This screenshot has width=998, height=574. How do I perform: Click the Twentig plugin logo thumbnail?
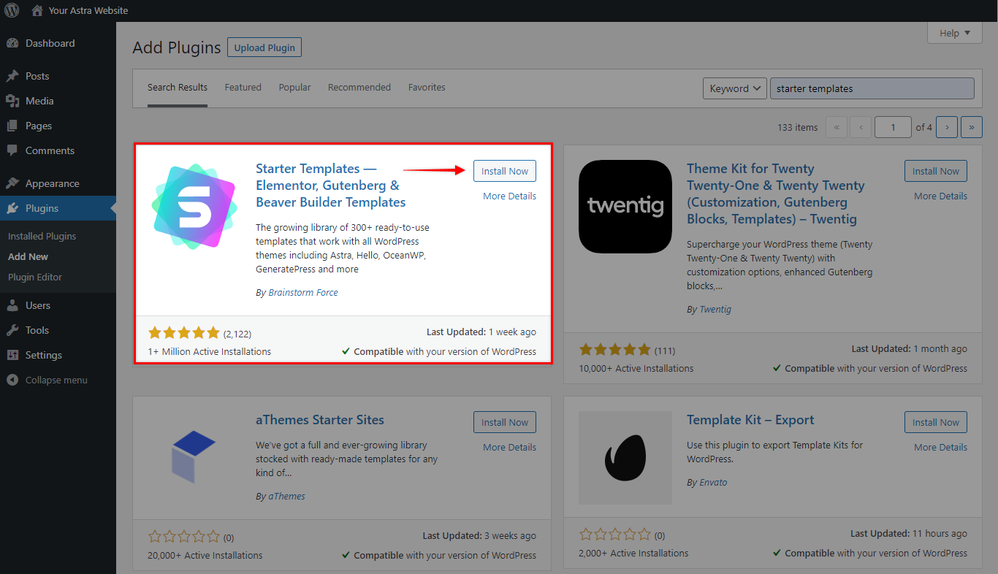click(x=625, y=207)
